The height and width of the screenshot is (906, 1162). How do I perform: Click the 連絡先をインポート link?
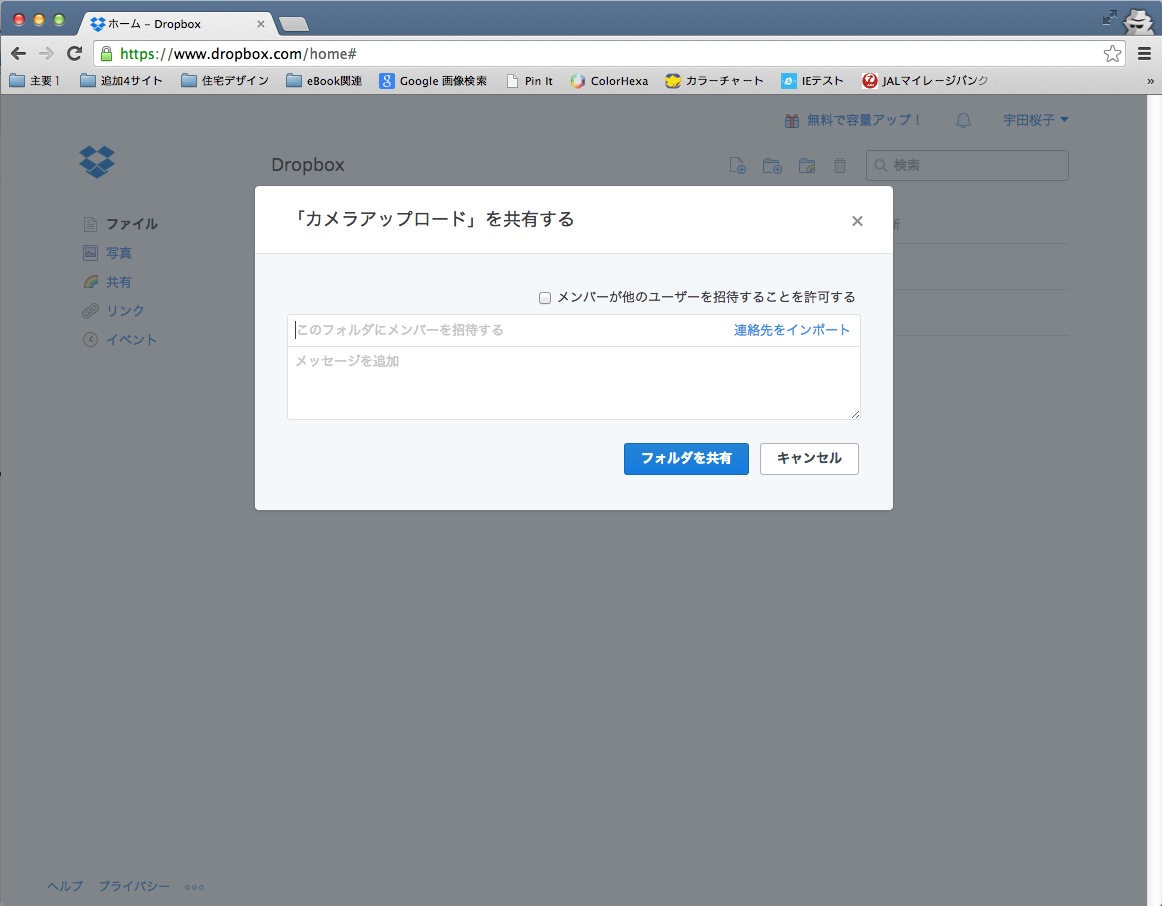pos(791,330)
